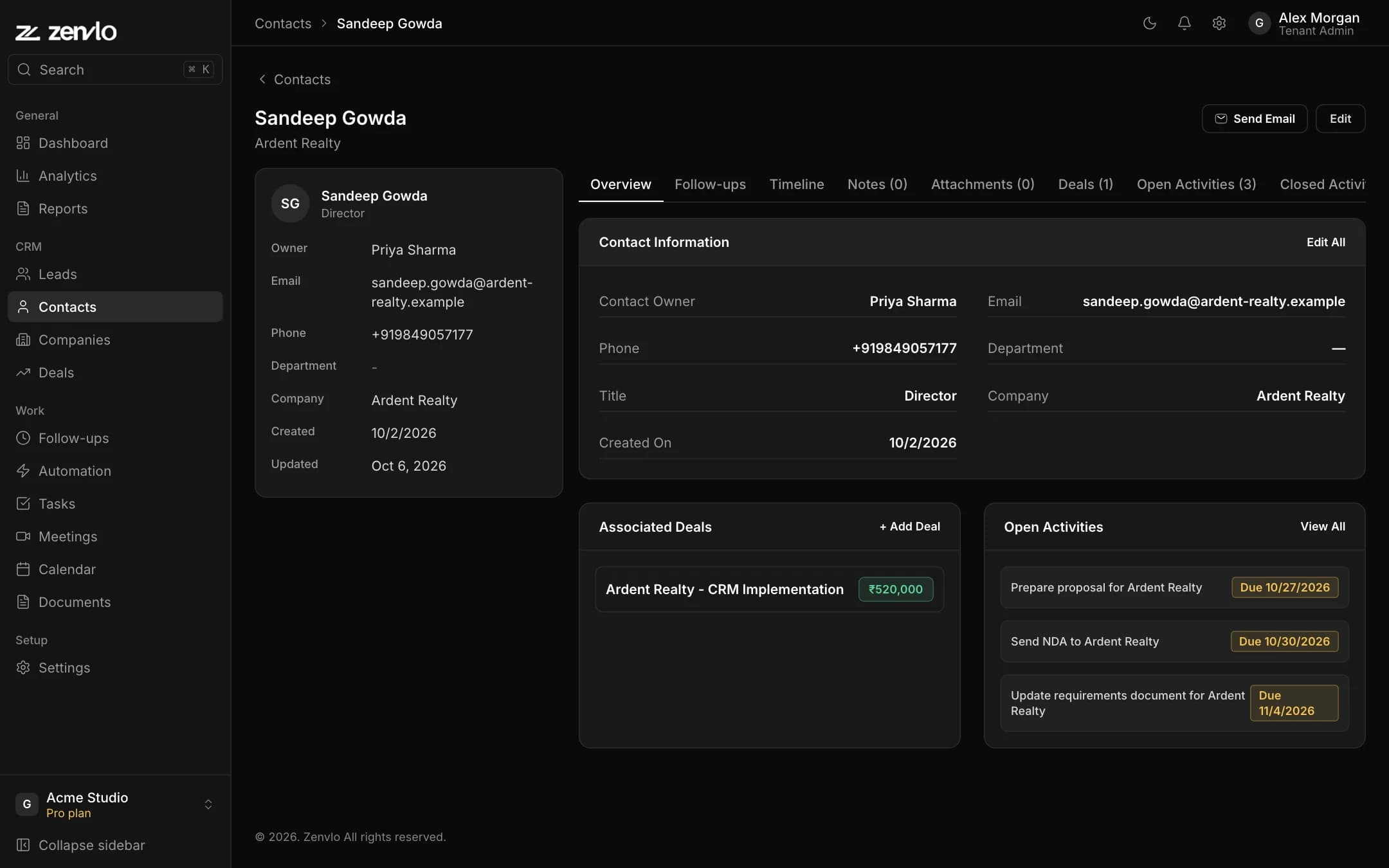Open notifications bell icon
The height and width of the screenshot is (868, 1389).
[x=1184, y=23]
